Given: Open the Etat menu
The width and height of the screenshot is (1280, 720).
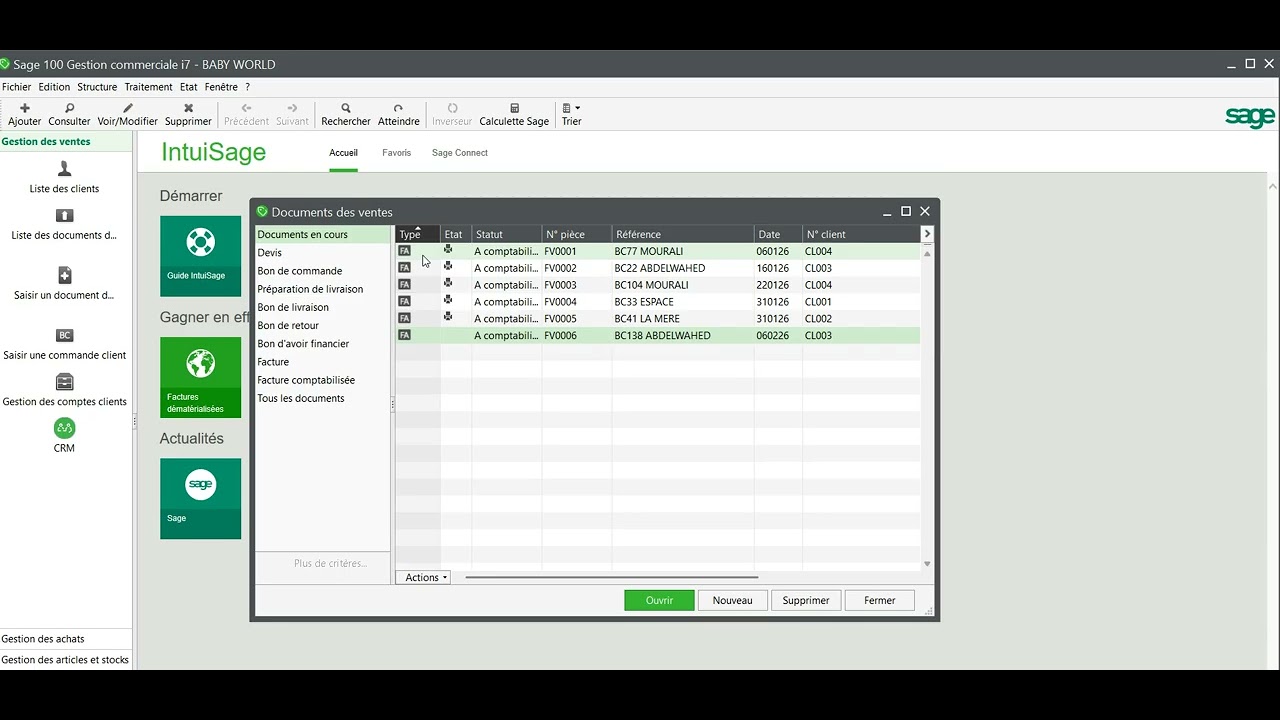Looking at the screenshot, I should tap(189, 87).
